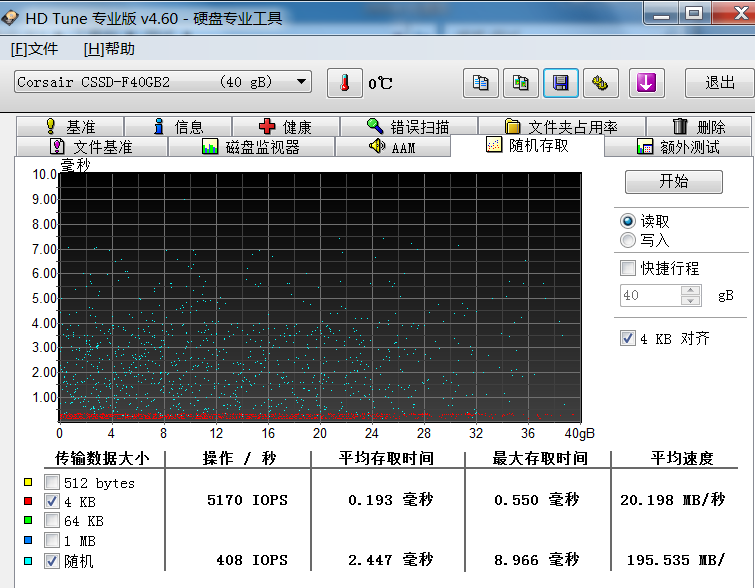The image size is (755, 588).
Task: Click the save floppy disk icon
Action: pyautogui.click(x=560, y=83)
